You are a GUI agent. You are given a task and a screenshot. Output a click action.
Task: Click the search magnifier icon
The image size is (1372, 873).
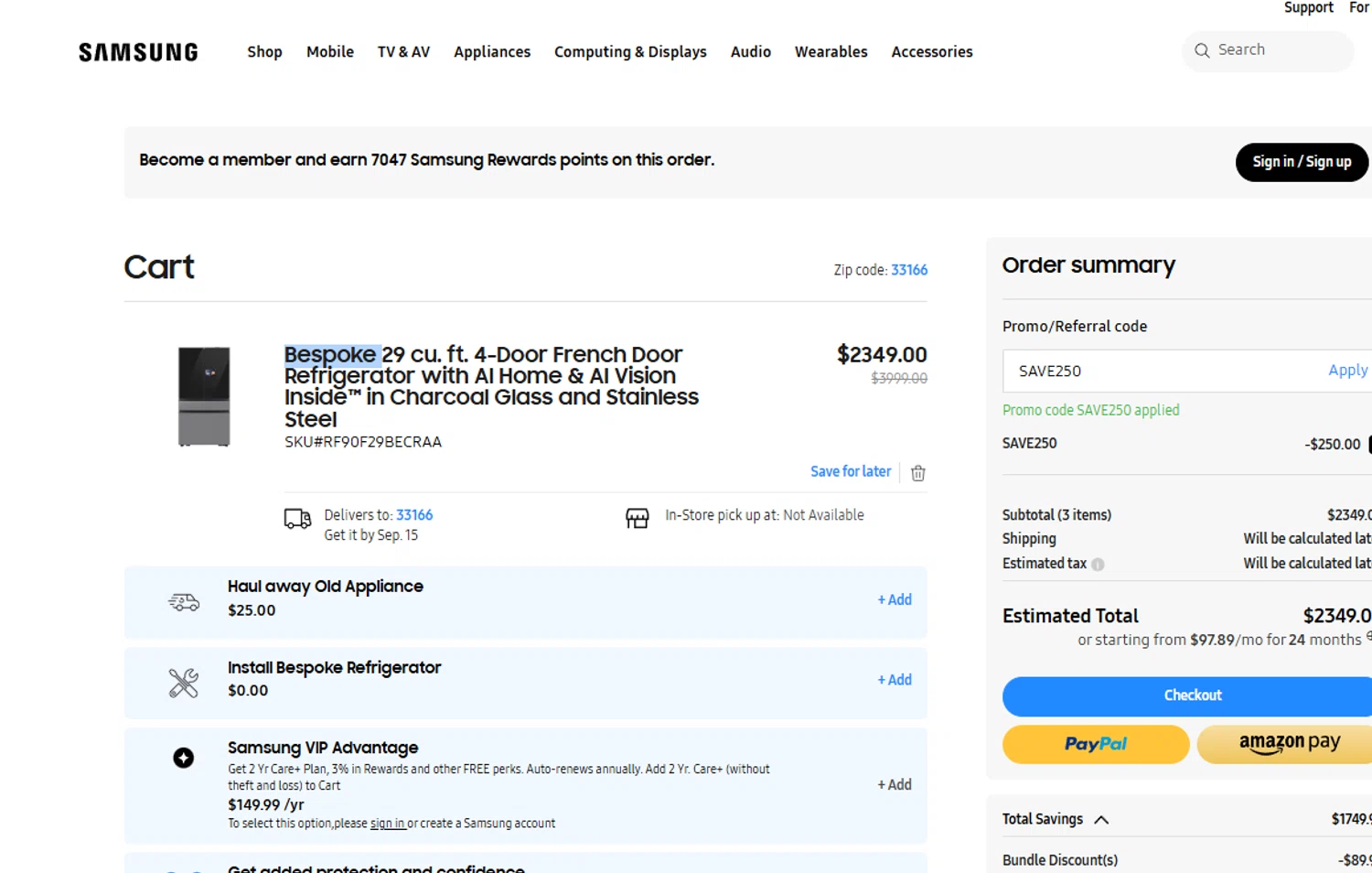pos(1202,50)
